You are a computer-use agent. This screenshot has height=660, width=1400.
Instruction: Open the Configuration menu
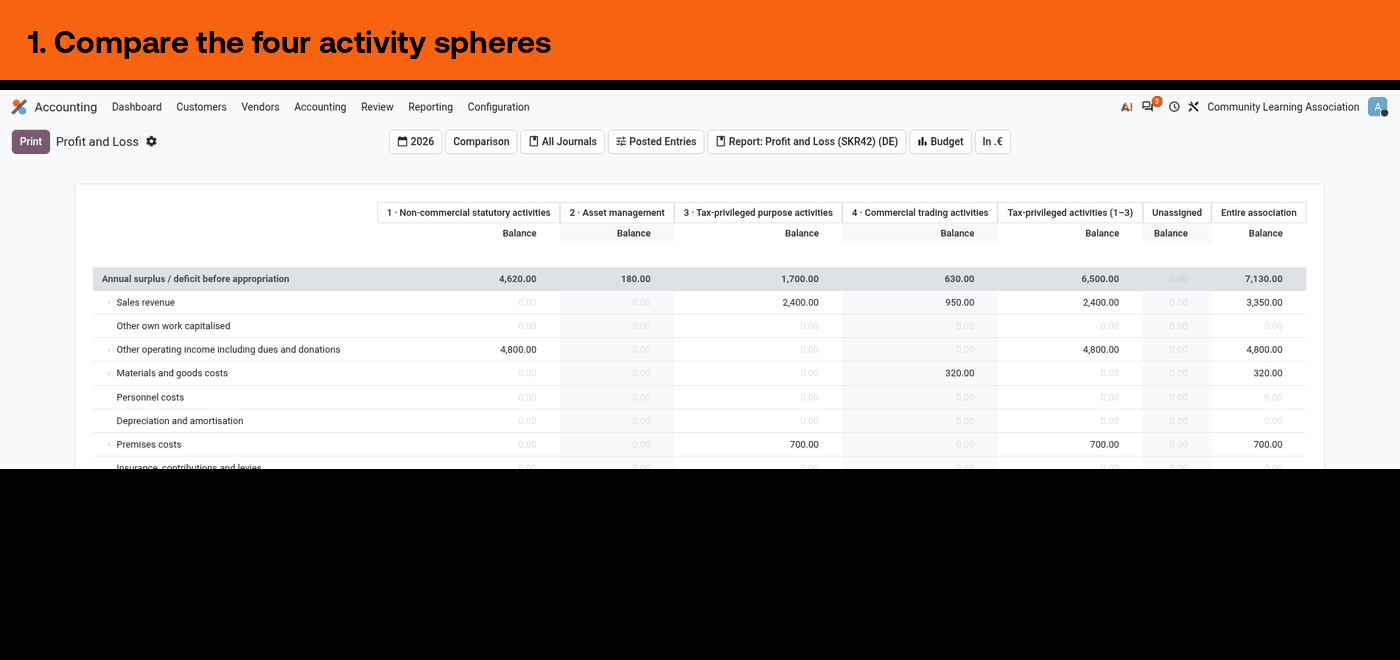(498, 107)
